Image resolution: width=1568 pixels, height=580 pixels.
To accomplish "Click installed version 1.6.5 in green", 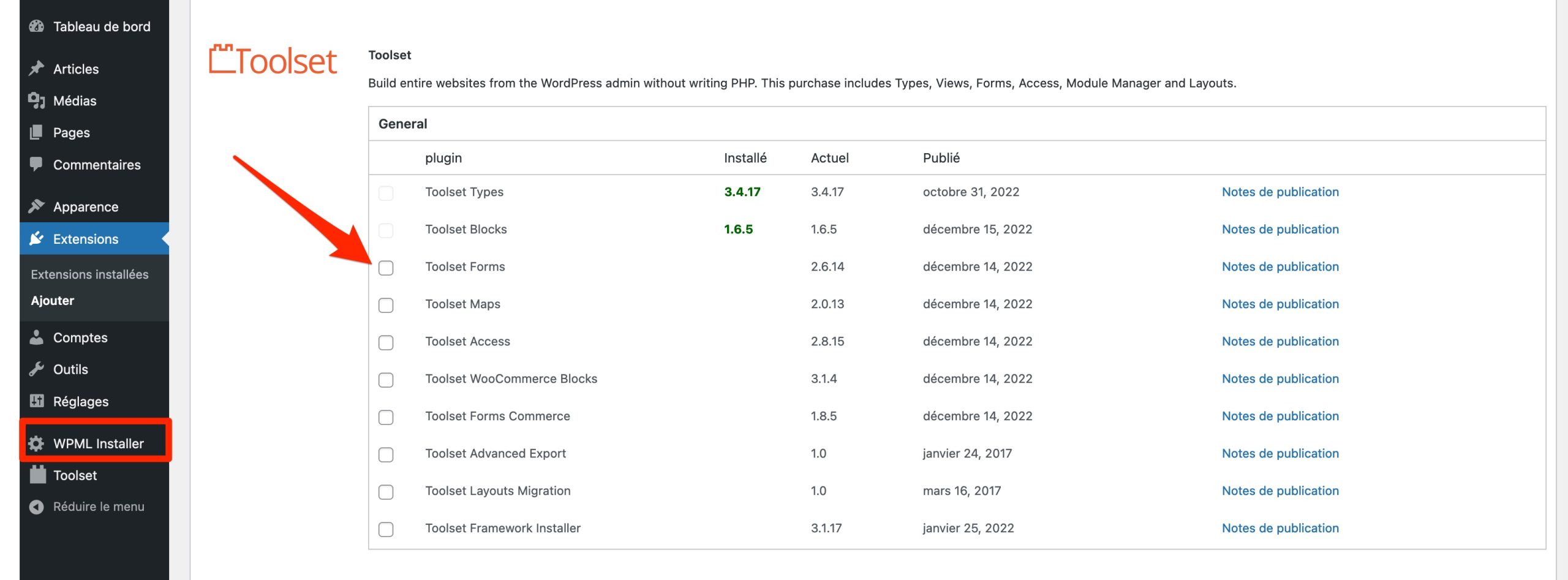I will pos(738,229).
